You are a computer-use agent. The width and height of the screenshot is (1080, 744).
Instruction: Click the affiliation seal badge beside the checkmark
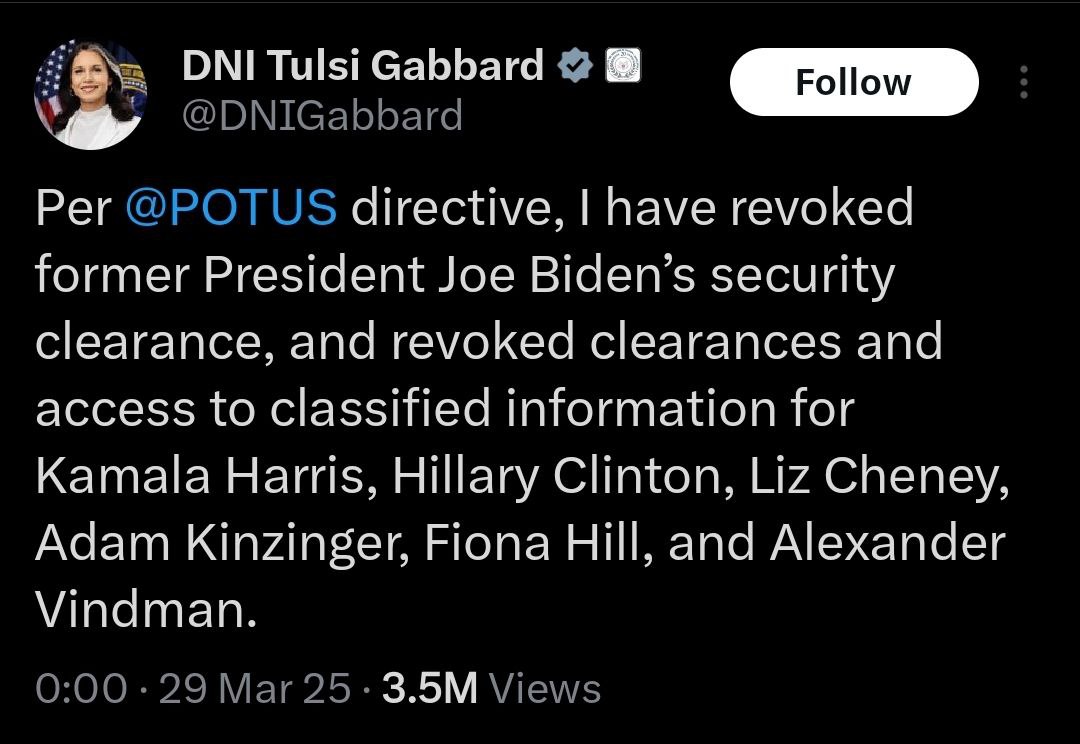pos(622,67)
